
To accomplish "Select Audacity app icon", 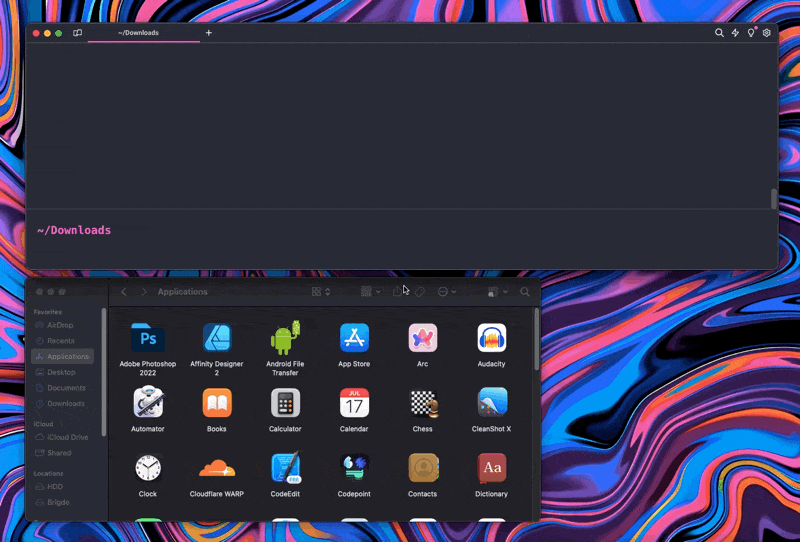I will [x=491, y=338].
